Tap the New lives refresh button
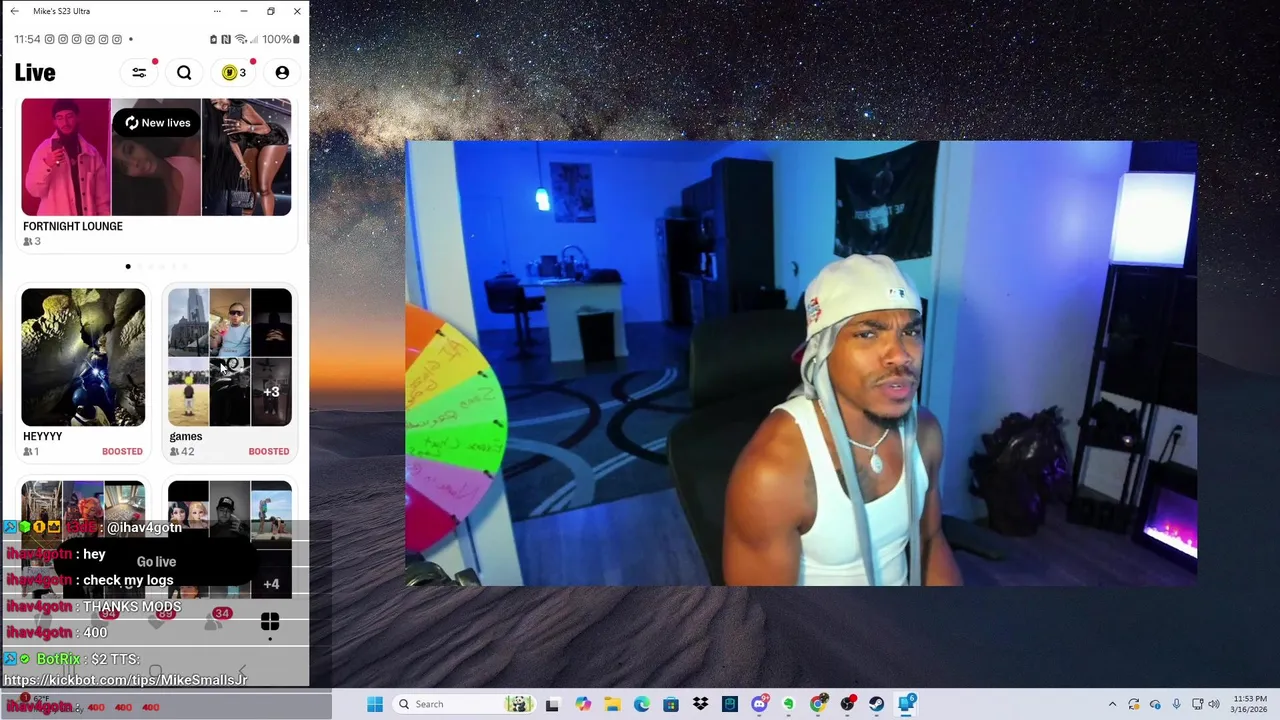The image size is (1280, 720). (157, 123)
